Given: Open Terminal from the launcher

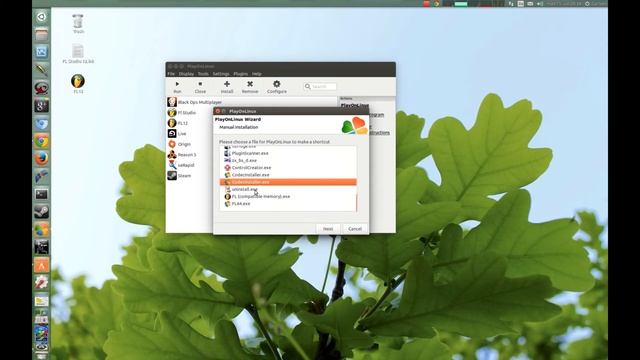Looking at the screenshot, I should click(41, 194).
